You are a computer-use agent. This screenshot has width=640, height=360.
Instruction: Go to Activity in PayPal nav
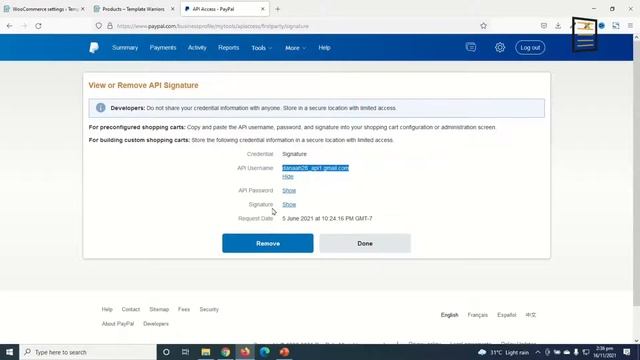click(197, 48)
